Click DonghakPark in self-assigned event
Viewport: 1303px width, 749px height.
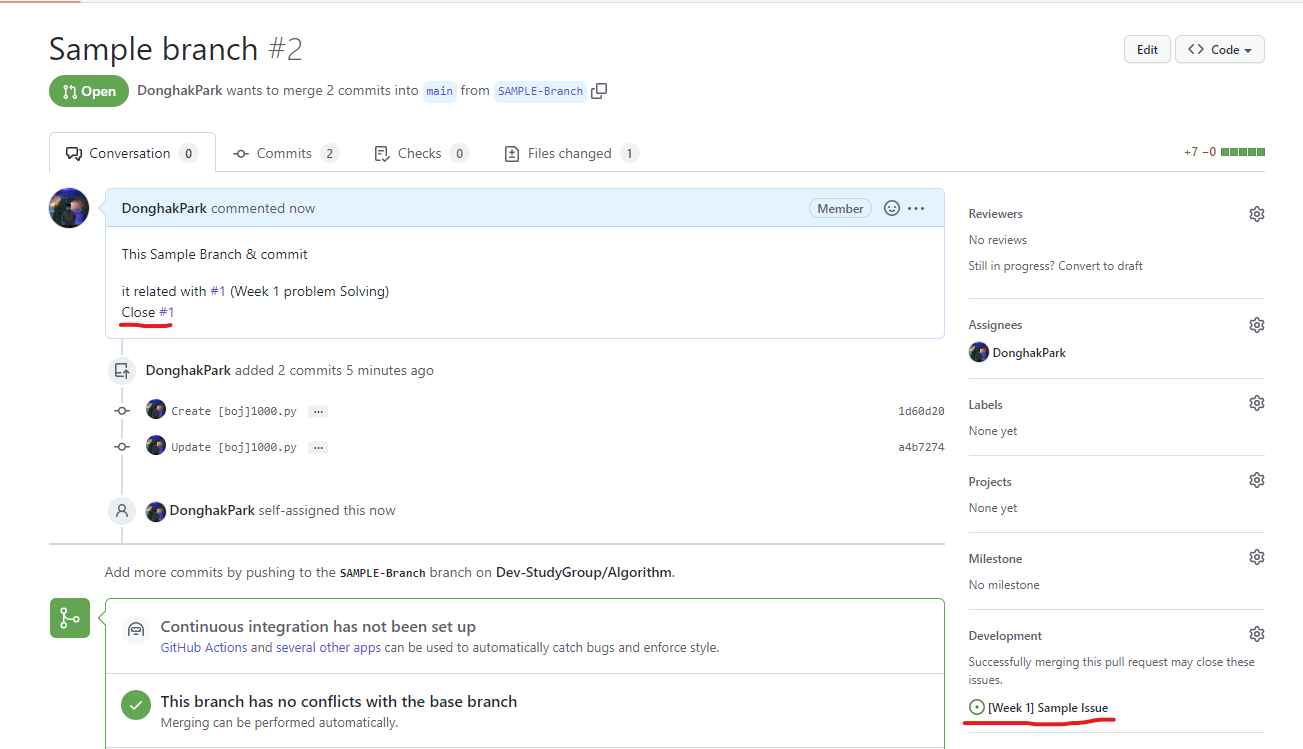[212, 510]
